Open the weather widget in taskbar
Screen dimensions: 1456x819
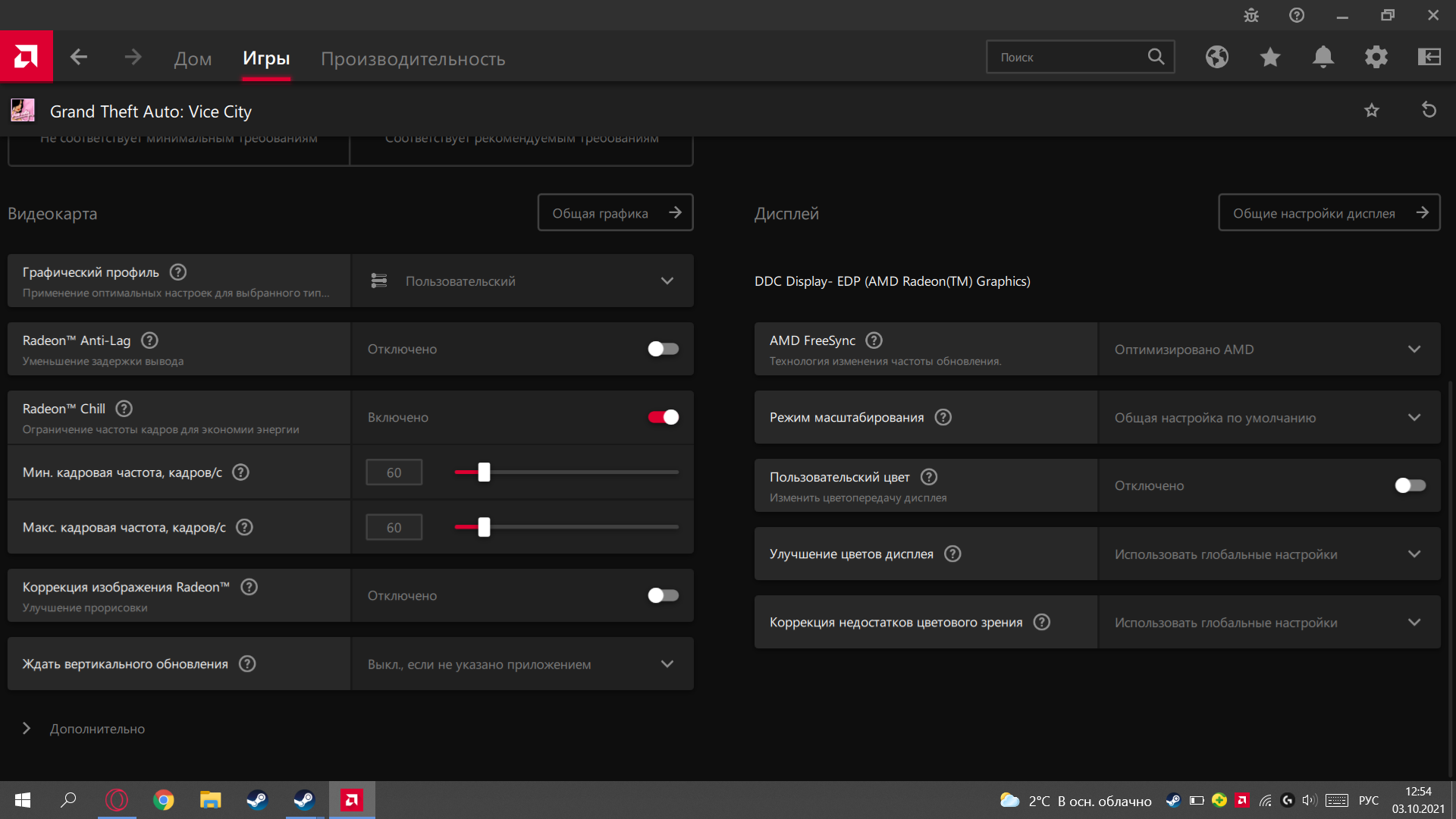[1075, 801]
